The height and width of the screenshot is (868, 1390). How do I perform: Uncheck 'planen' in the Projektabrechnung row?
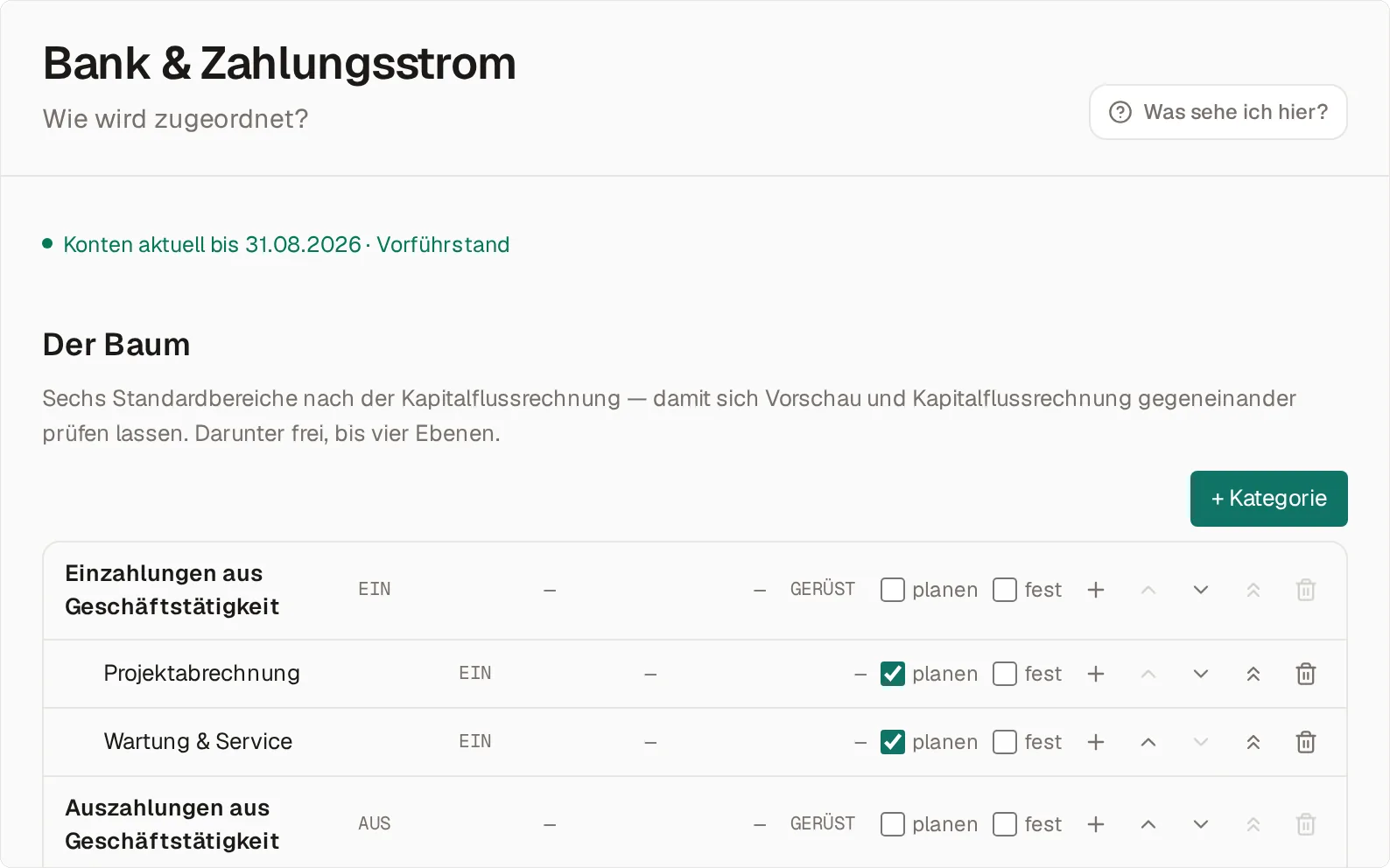tap(893, 674)
